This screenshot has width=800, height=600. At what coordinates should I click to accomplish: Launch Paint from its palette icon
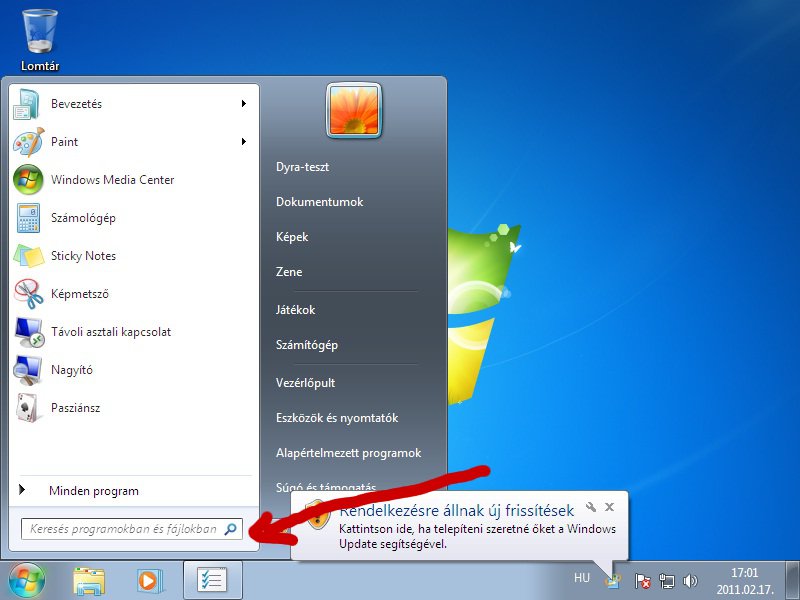pos(28,142)
